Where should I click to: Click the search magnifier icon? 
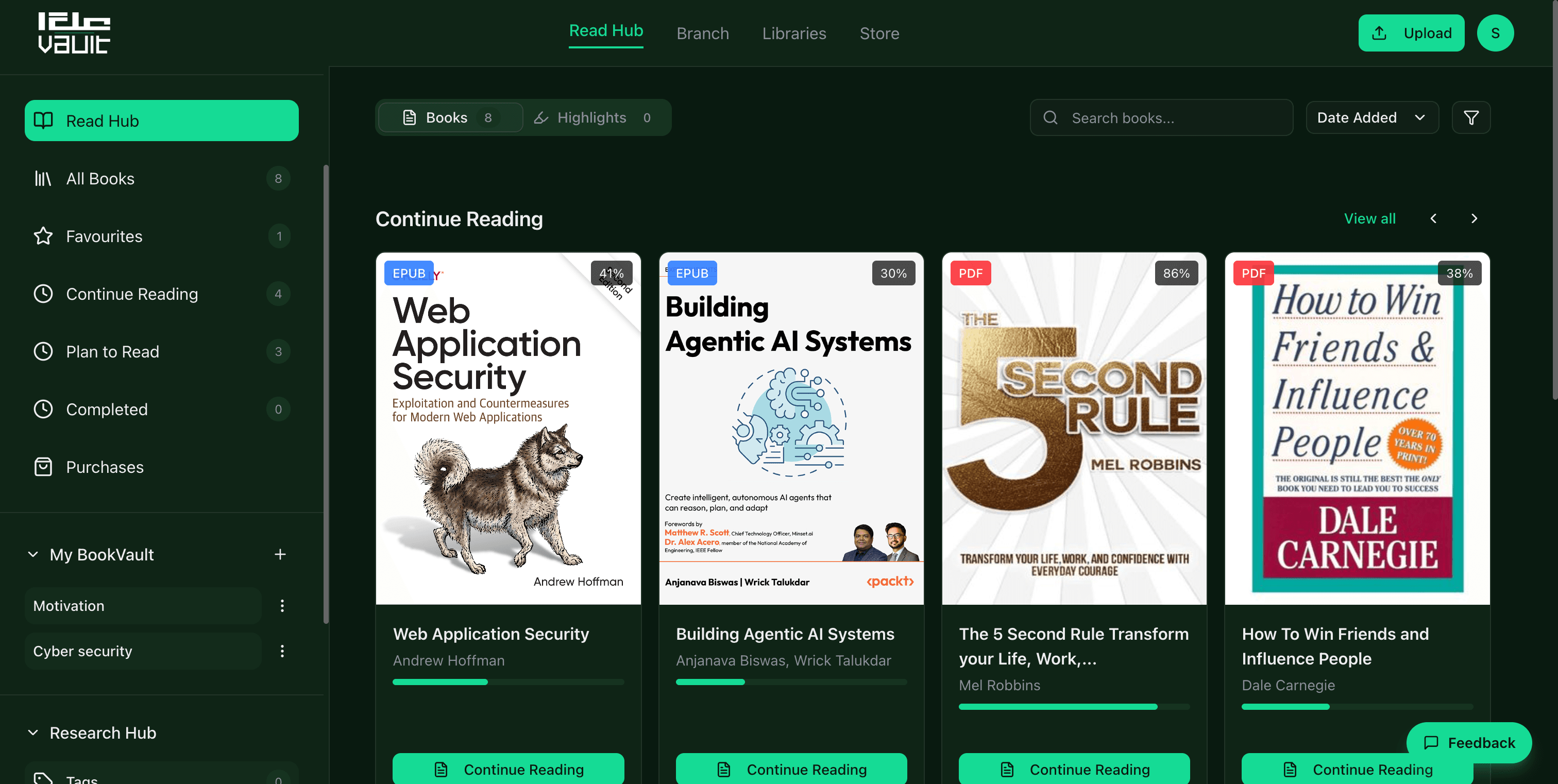1051,117
